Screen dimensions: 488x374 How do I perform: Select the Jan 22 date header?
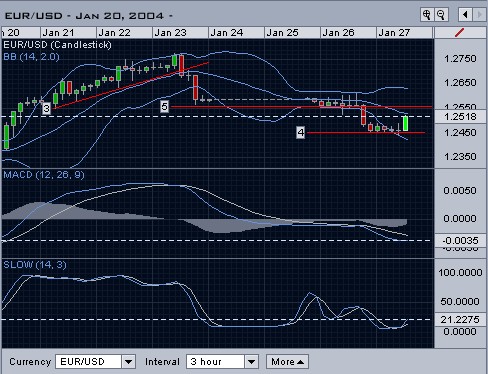tap(124, 33)
